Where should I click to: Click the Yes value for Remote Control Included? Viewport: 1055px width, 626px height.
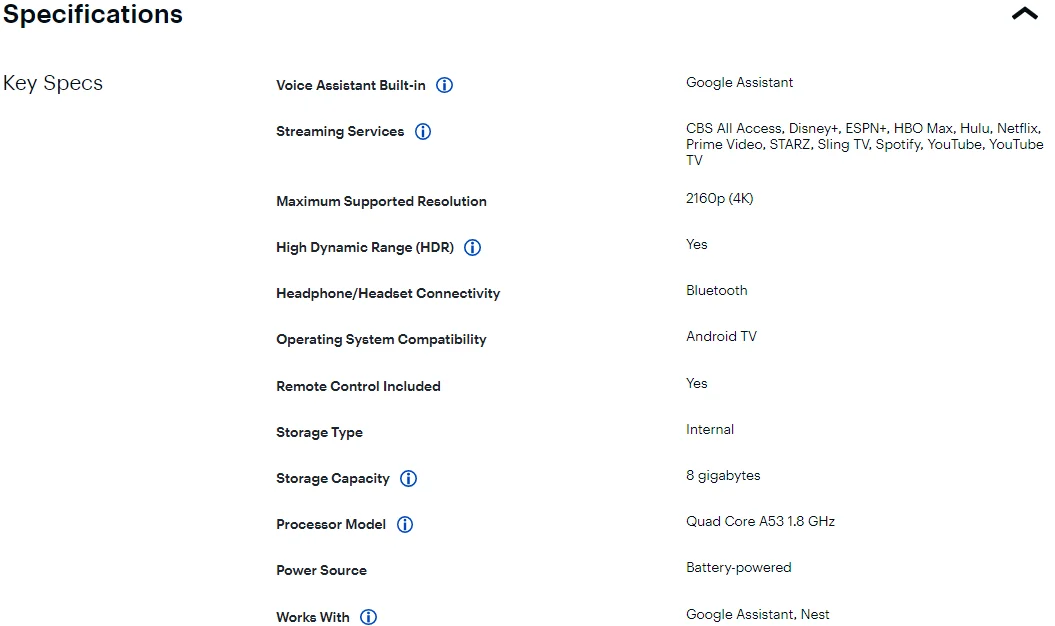696,383
